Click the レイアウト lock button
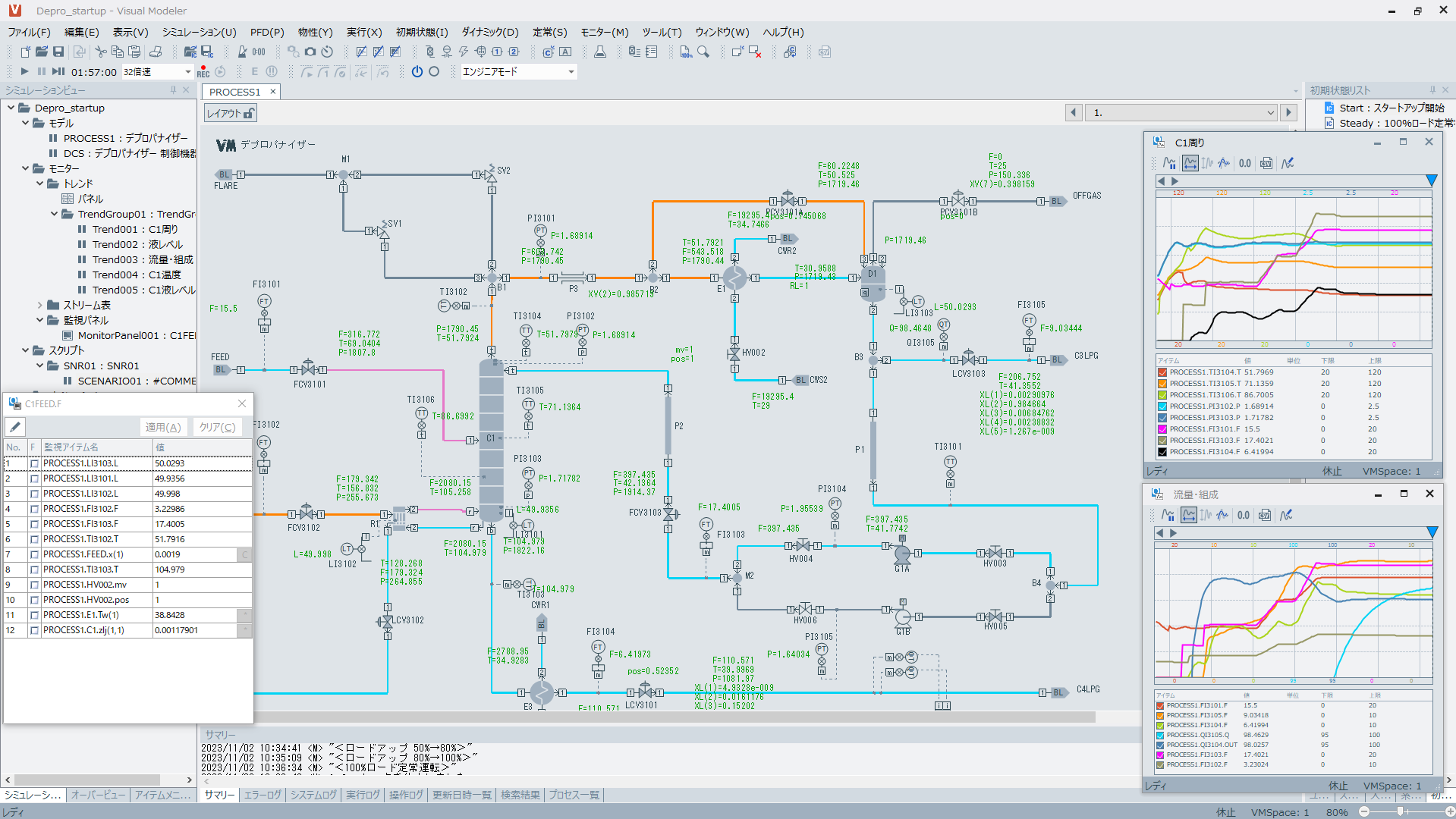Viewport: 1456px width, 819px height. (231, 113)
